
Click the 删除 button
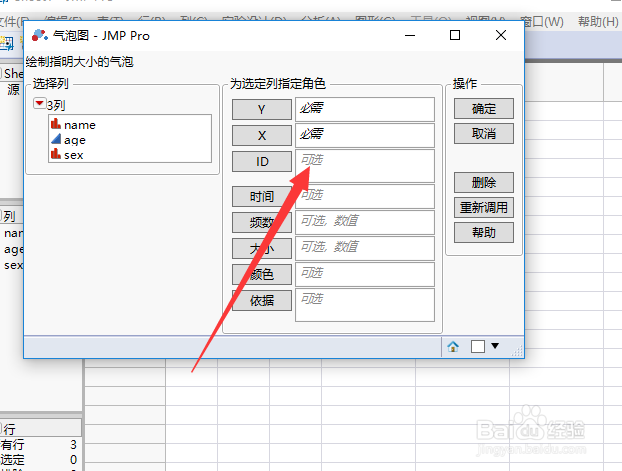point(484,183)
